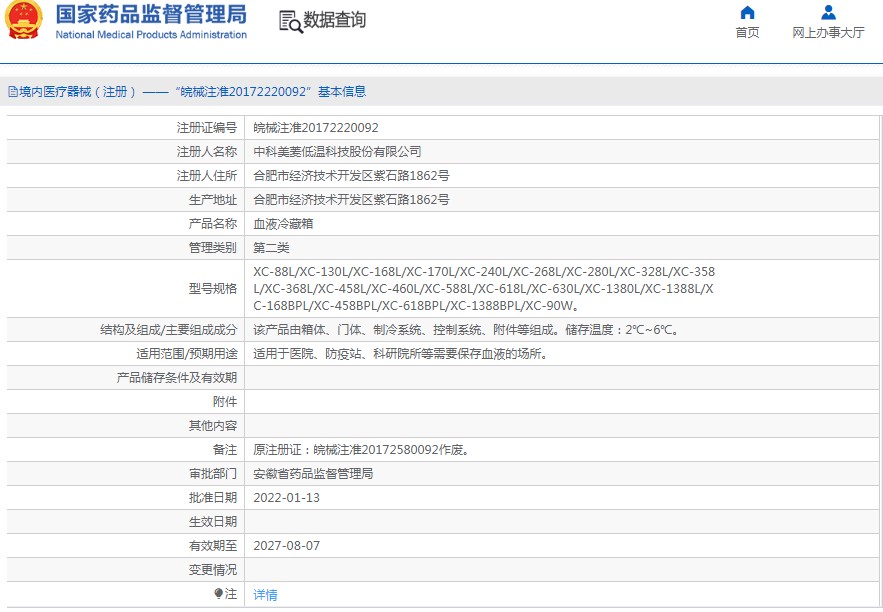Click the model specification list starting XC-88L
883x612 pixels.
pos(484,288)
